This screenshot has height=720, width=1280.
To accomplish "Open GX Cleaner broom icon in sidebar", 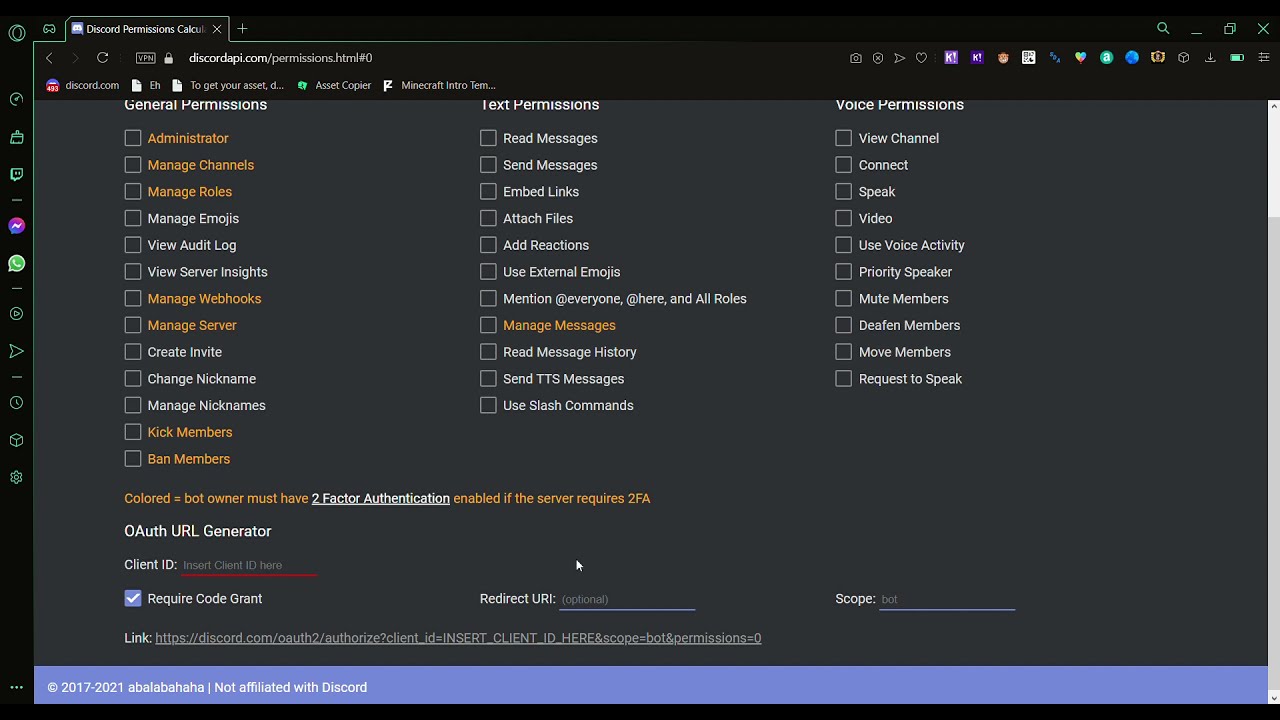I will pyautogui.click(x=16, y=137).
